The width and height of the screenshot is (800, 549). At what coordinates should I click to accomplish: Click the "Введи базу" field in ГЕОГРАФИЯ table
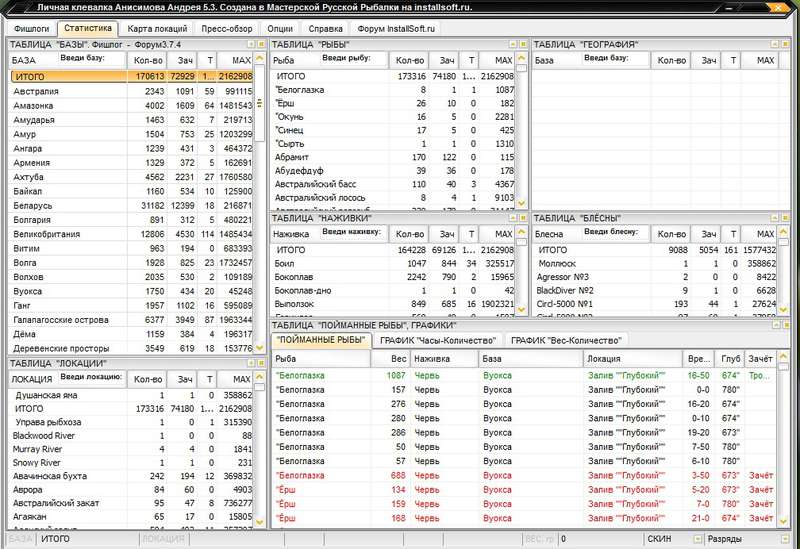click(614, 60)
